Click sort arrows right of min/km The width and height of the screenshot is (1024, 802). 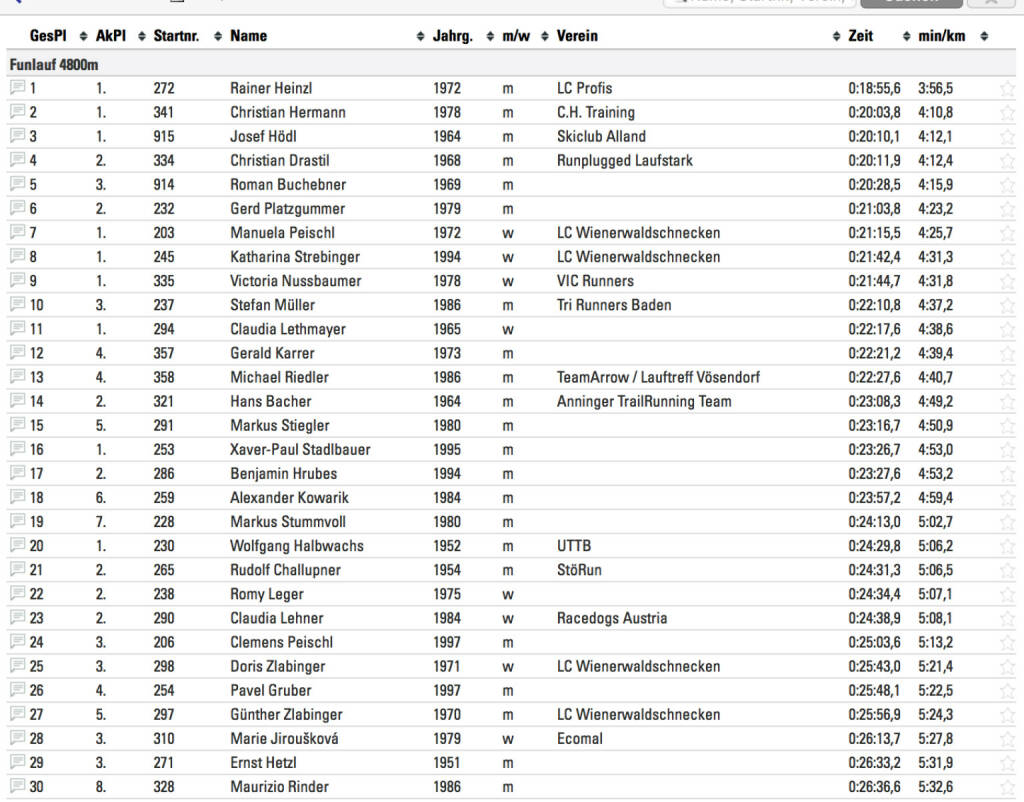pyautogui.click(x=984, y=36)
